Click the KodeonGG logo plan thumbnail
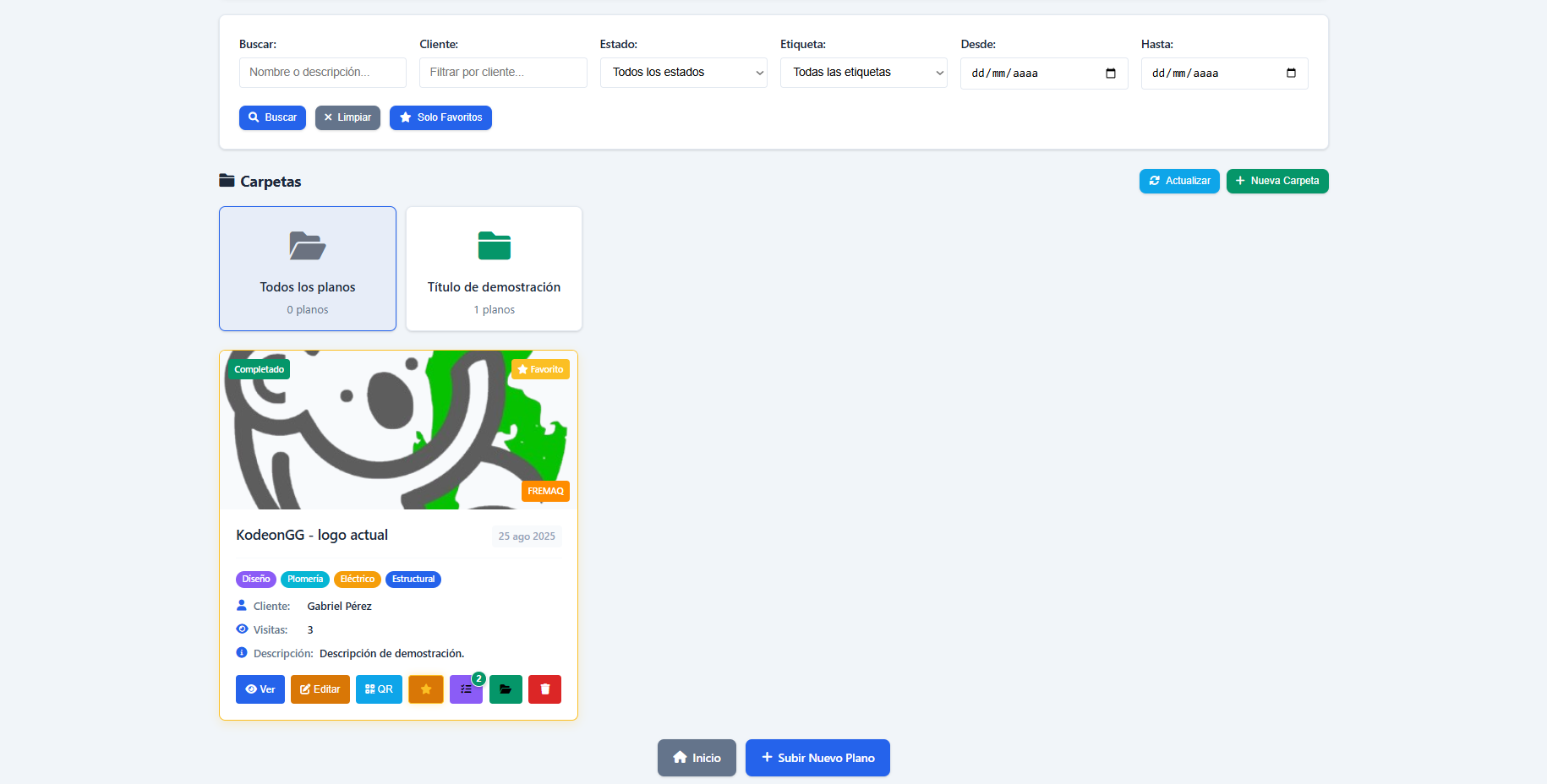Viewport: 1547px width, 784px height. pyautogui.click(x=398, y=430)
